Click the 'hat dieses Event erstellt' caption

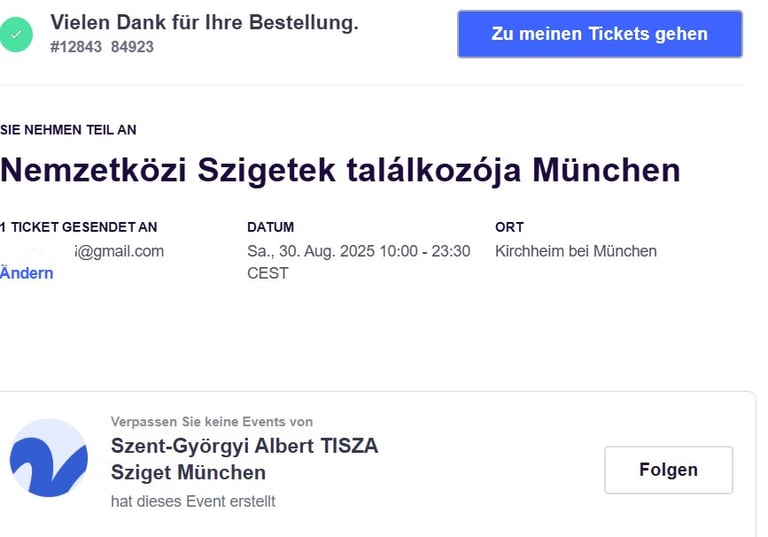[x=193, y=502]
